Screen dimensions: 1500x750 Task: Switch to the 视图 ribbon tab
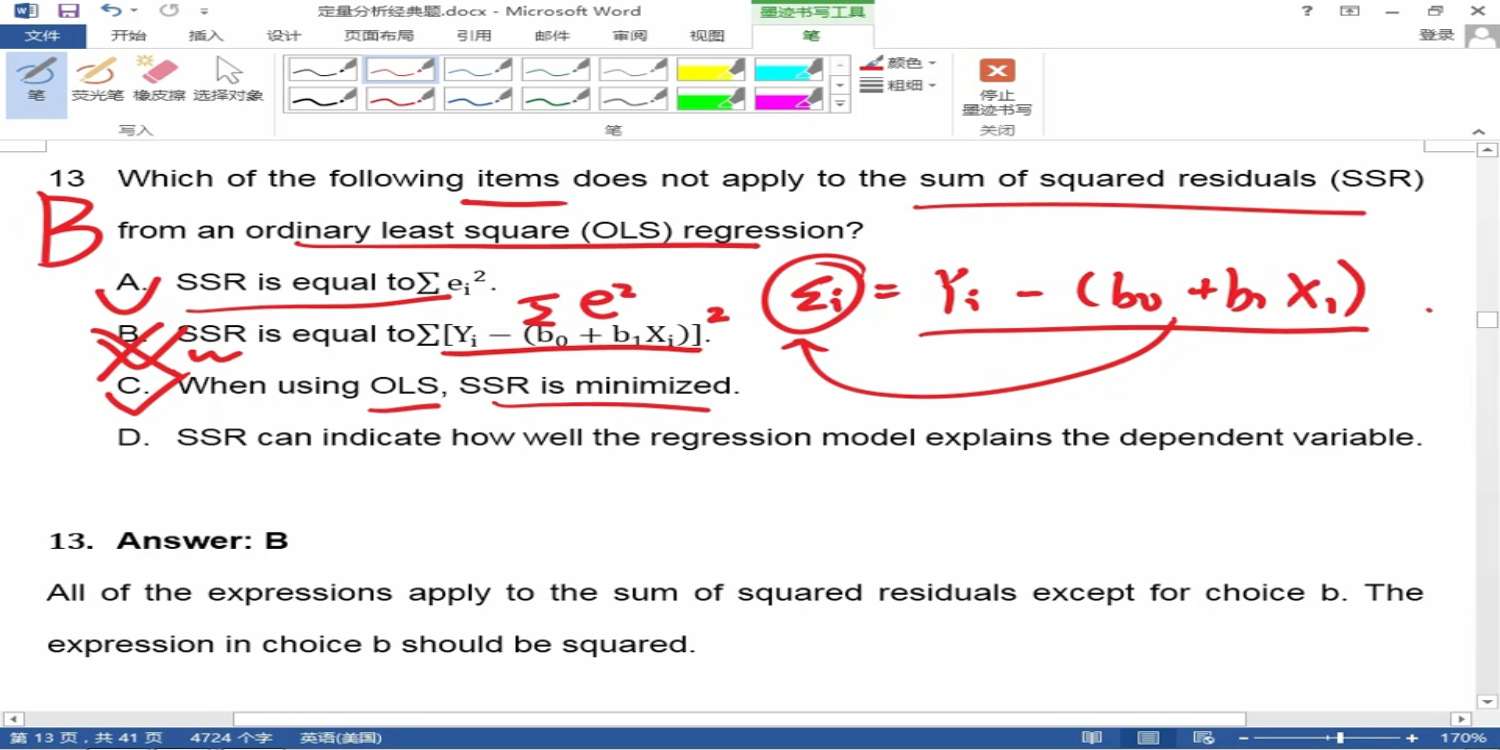[707, 36]
